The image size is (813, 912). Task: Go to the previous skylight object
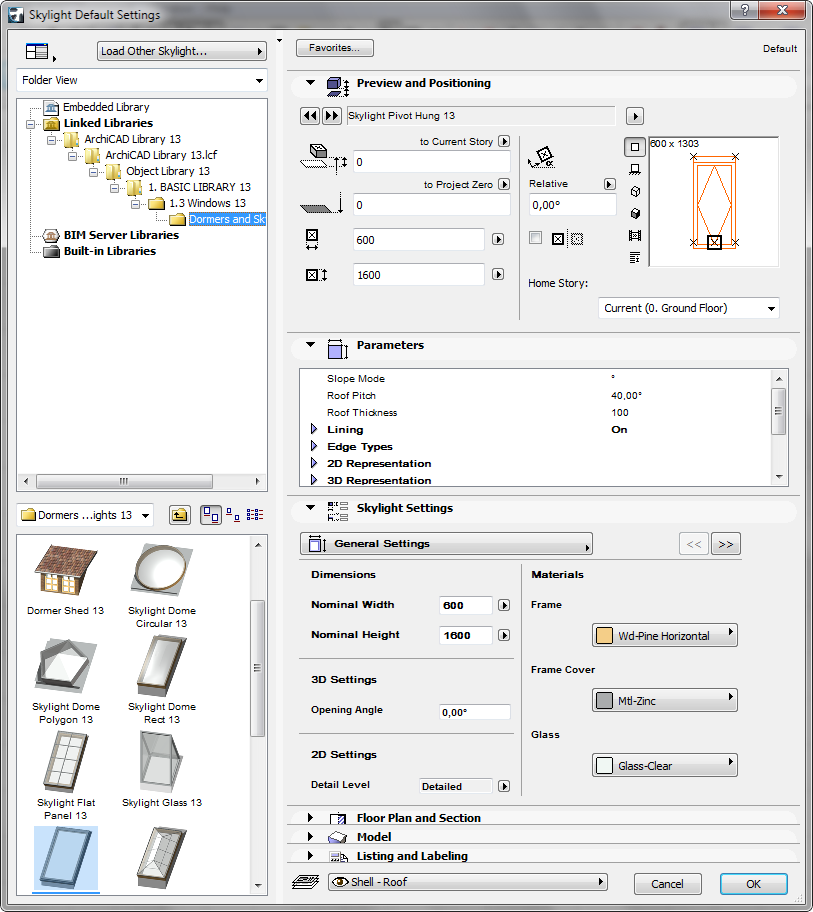tap(310, 116)
